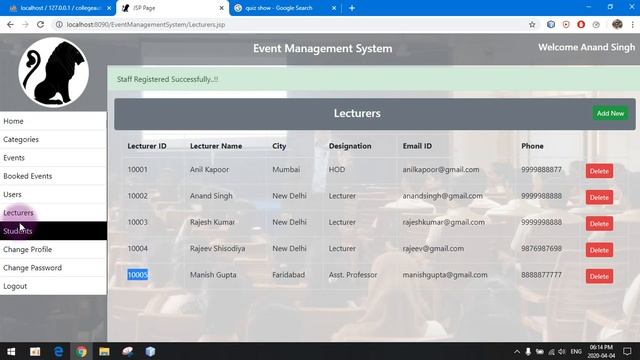Click the taskbar clock 06:14 PM
This screenshot has width=640, height=360.
[x=601, y=348]
